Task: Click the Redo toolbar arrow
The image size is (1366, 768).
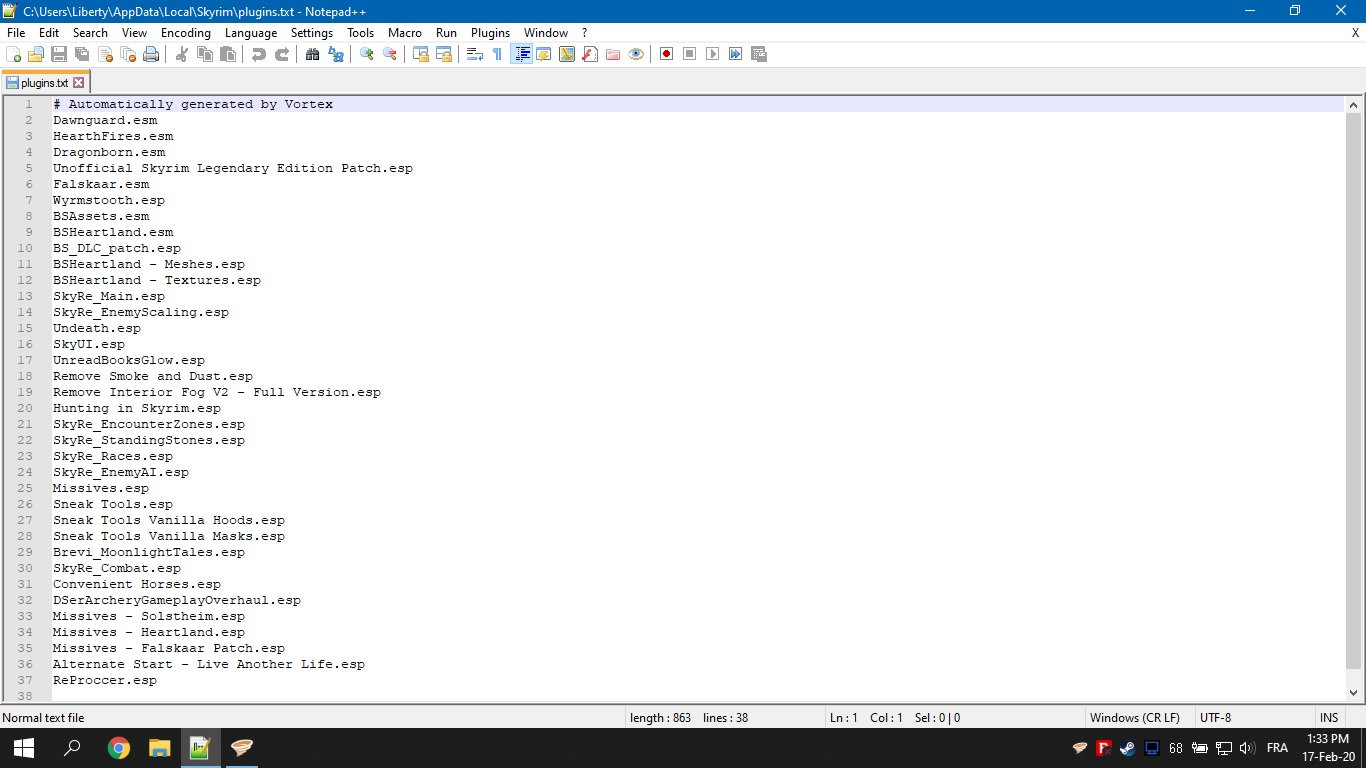Action: point(282,54)
